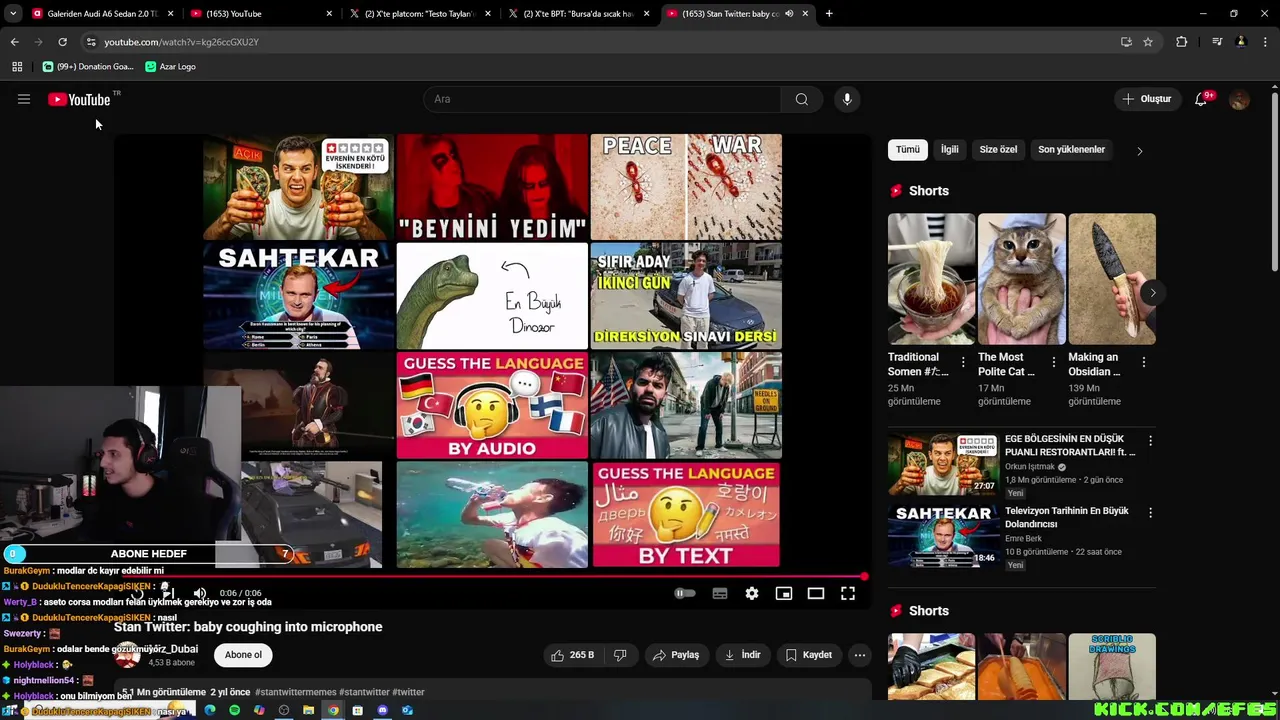Viewport: 1280px width, 720px height.
Task: Download the video with İndir
Action: (x=742, y=655)
